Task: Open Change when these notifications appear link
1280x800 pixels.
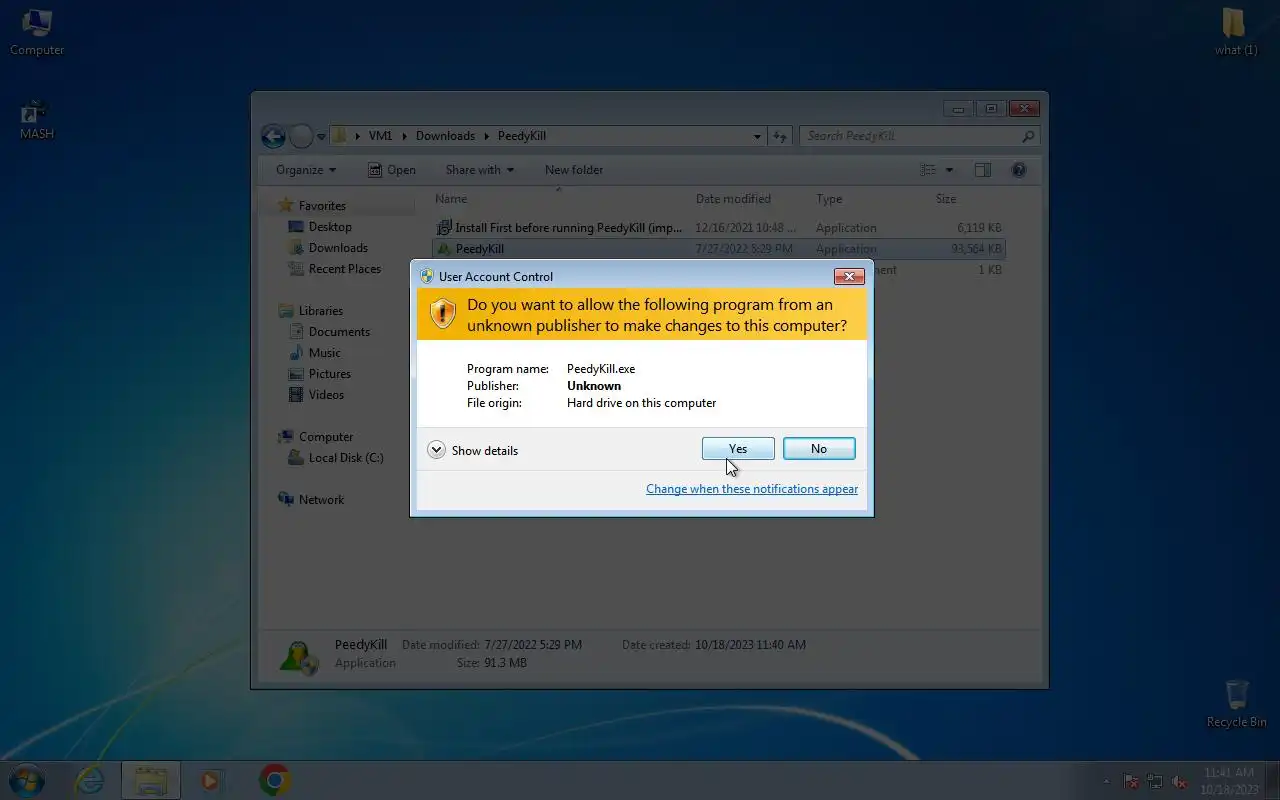Action: pyautogui.click(x=752, y=489)
